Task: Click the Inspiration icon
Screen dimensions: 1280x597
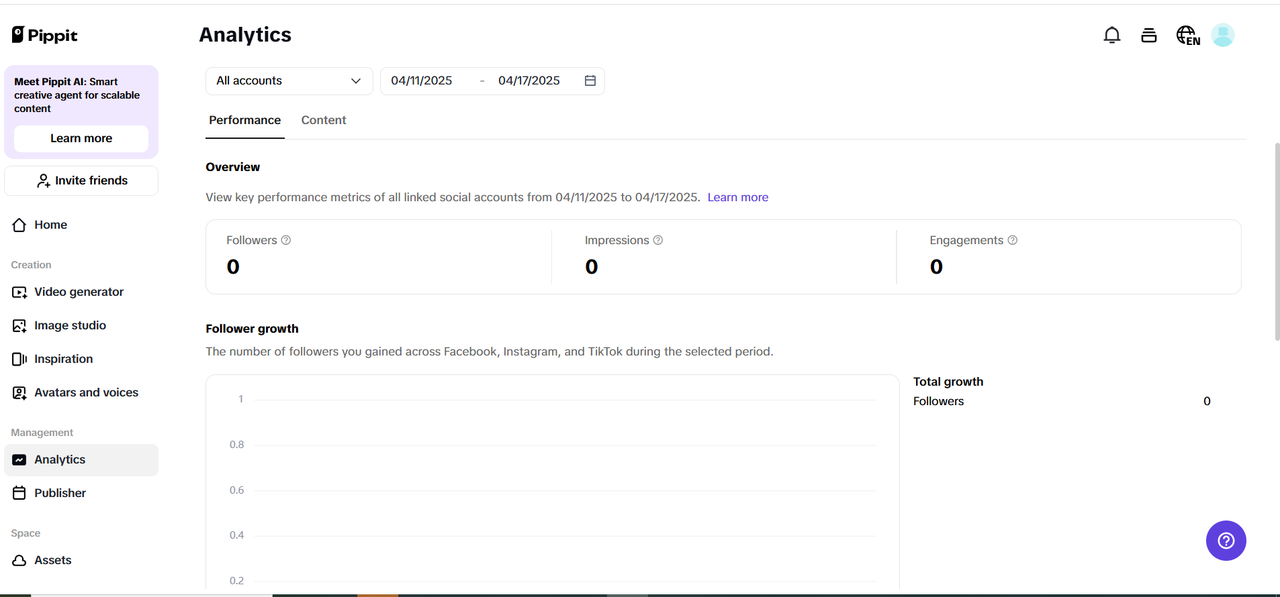Action: click(x=19, y=359)
